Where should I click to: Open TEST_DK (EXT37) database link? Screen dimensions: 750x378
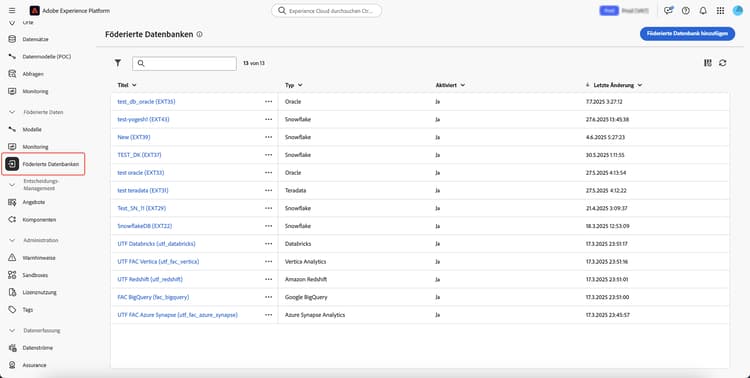(x=139, y=155)
